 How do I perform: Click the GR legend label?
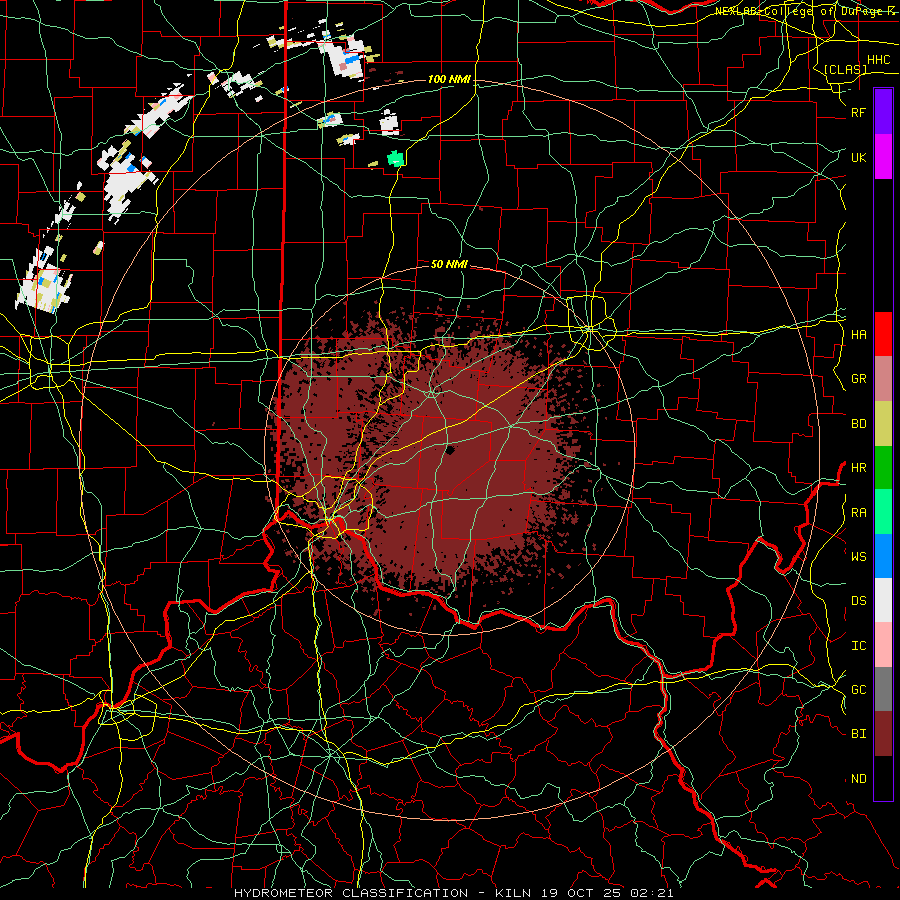click(x=859, y=379)
